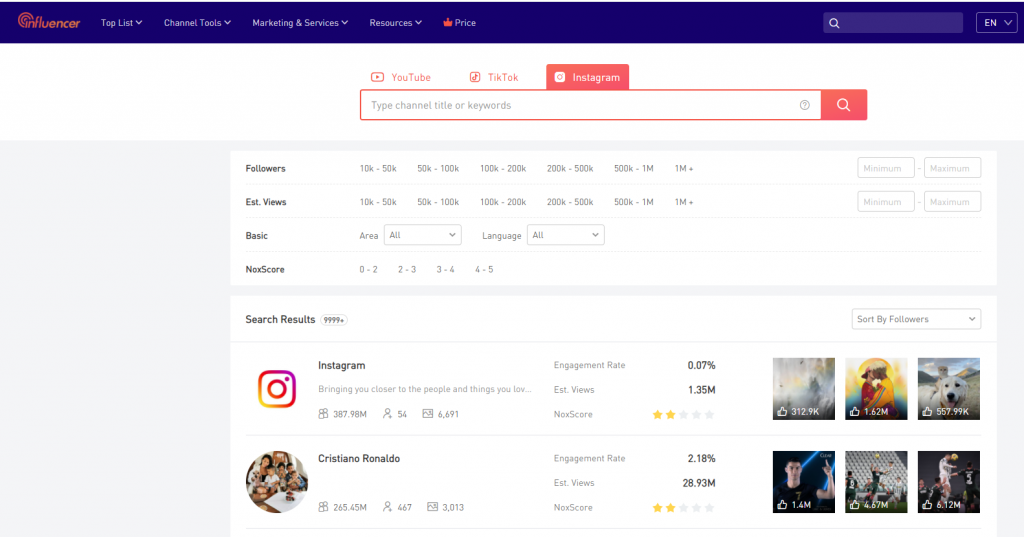
Task: Click the Followers Minimum input
Action: pyautogui.click(x=886, y=168)
